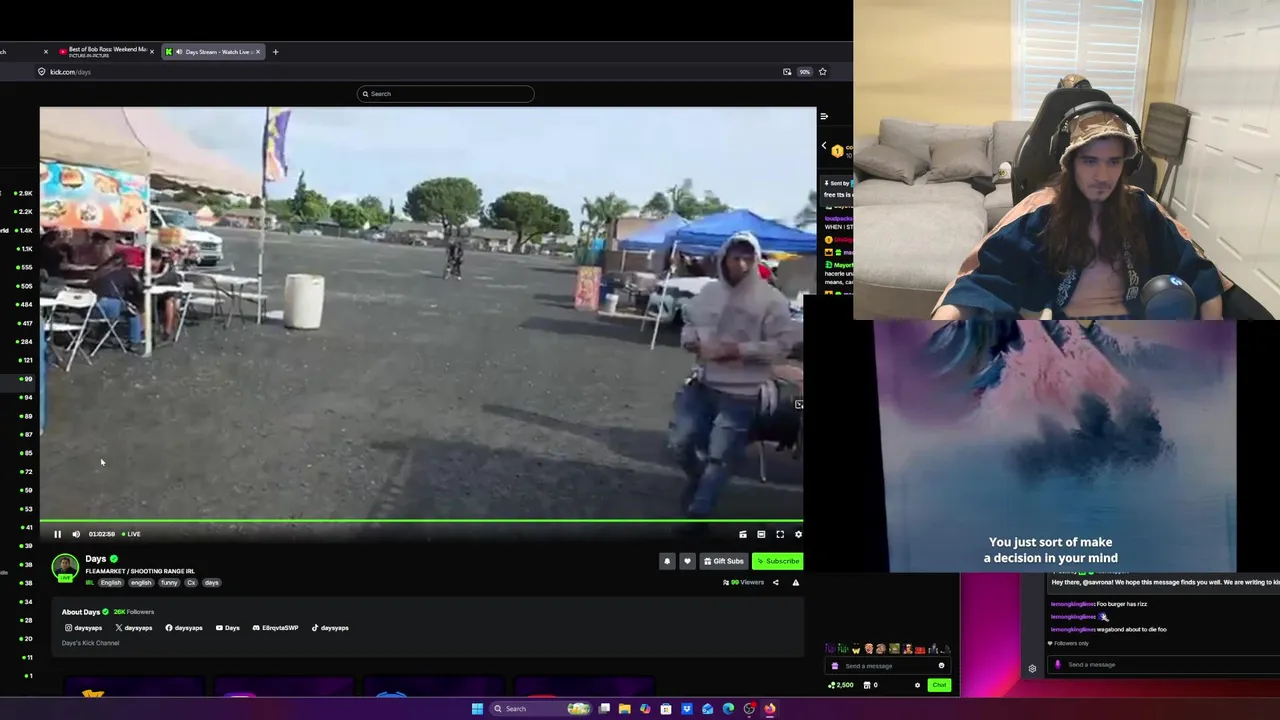Click the 'days' tag chip
The image size is (1280, 720).
click(211, 582)
